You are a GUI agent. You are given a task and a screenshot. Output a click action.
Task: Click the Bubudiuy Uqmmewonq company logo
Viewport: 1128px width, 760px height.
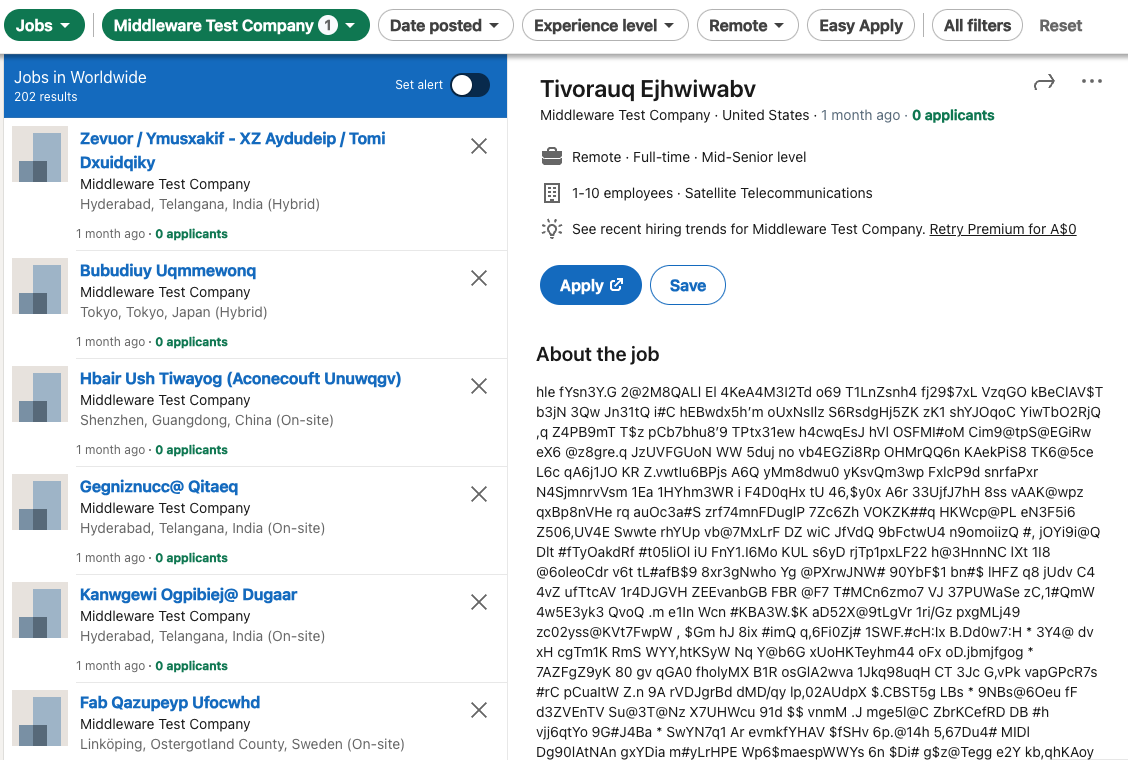pos(39,287)
